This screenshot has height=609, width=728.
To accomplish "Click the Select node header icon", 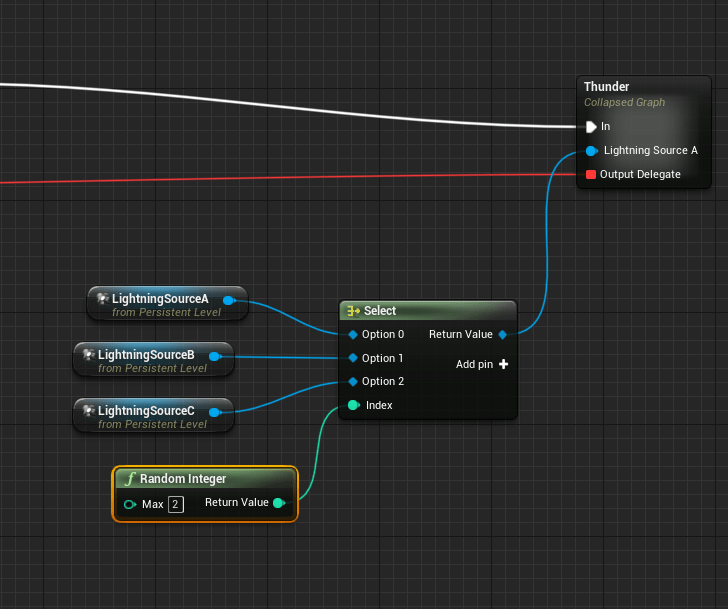I will pos(352,311).
